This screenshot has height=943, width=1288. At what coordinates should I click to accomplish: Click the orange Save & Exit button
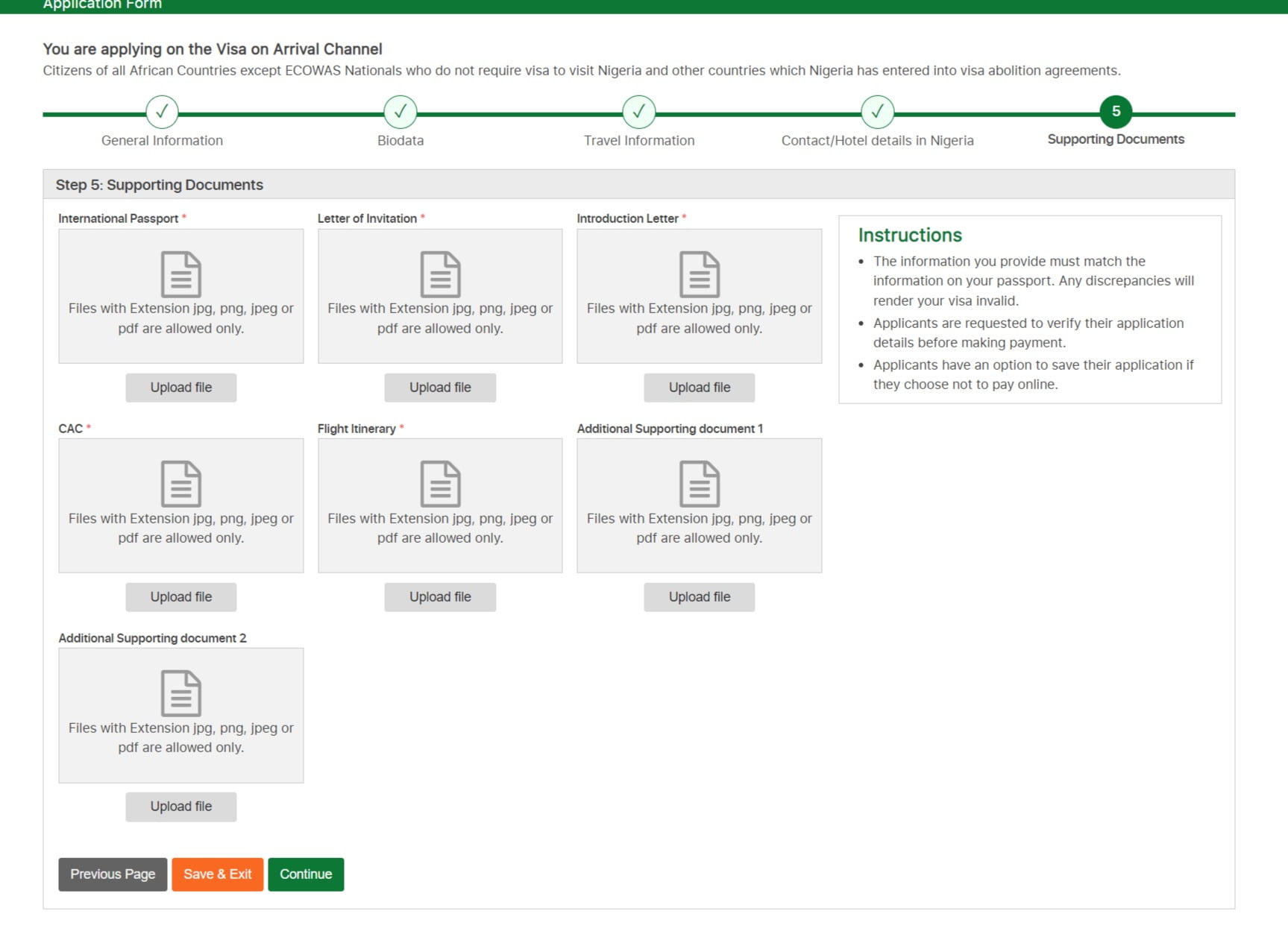click(x=217, y=874)
